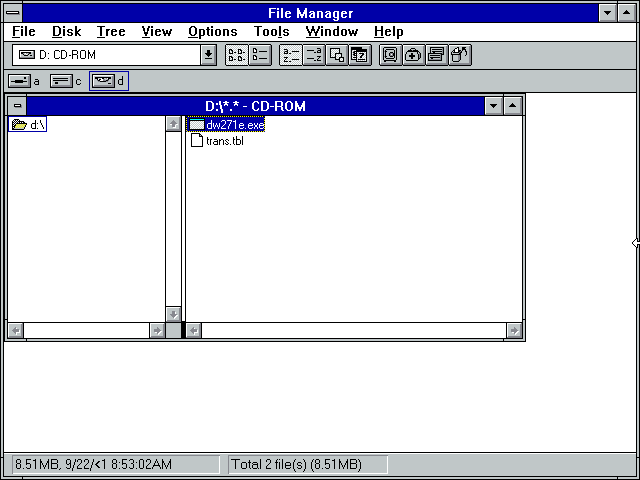Open the Disk menu
The height and width of the screenshot is (480, 640).
[67, 31]
